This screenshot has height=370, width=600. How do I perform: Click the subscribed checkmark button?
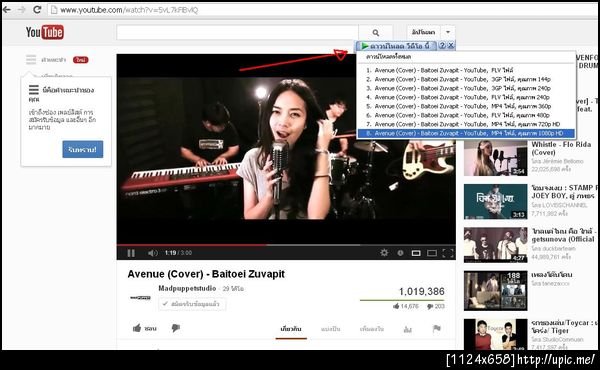click(x=192, y=304)
